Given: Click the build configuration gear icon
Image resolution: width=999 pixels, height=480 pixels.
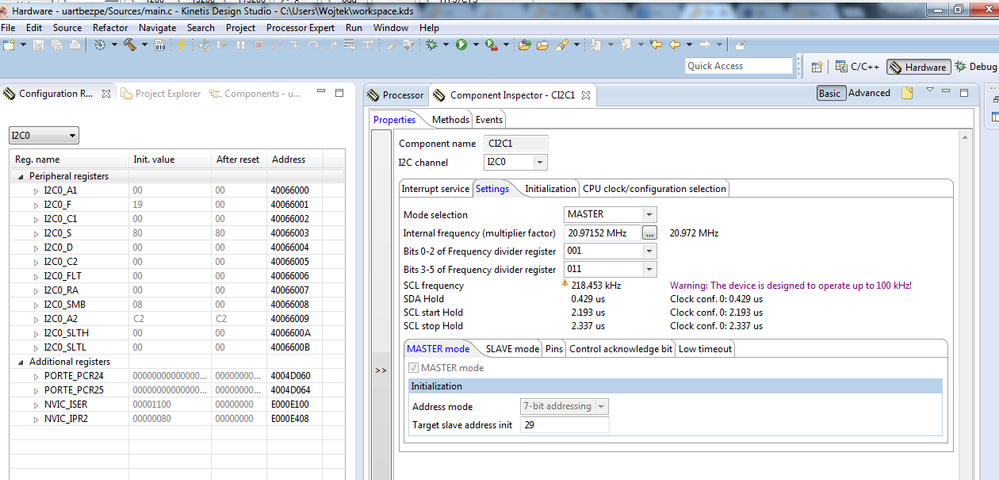Looking at the screenshot, I should tap(100, 45).
